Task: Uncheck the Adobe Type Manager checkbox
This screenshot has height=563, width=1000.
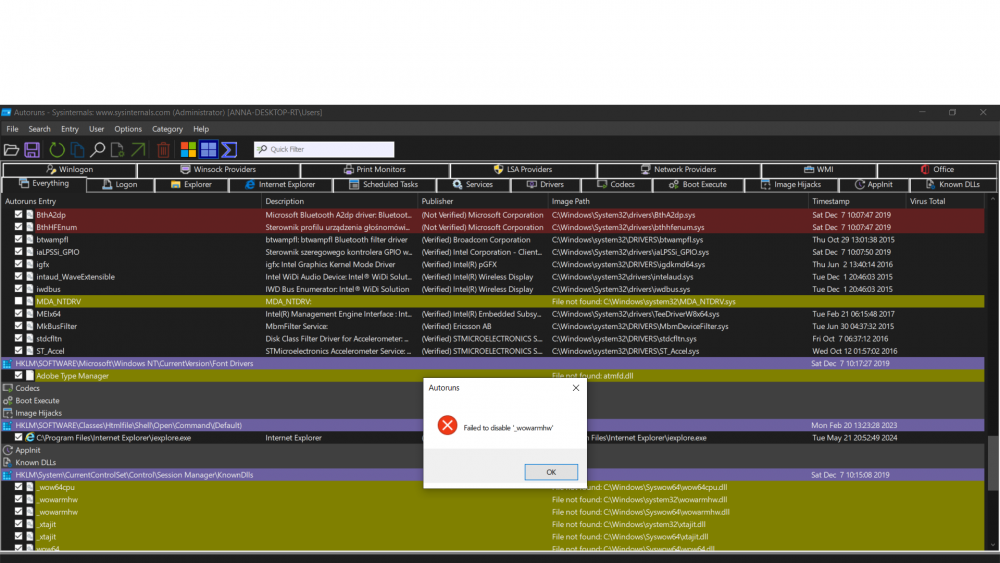Action: click(19, 376)
